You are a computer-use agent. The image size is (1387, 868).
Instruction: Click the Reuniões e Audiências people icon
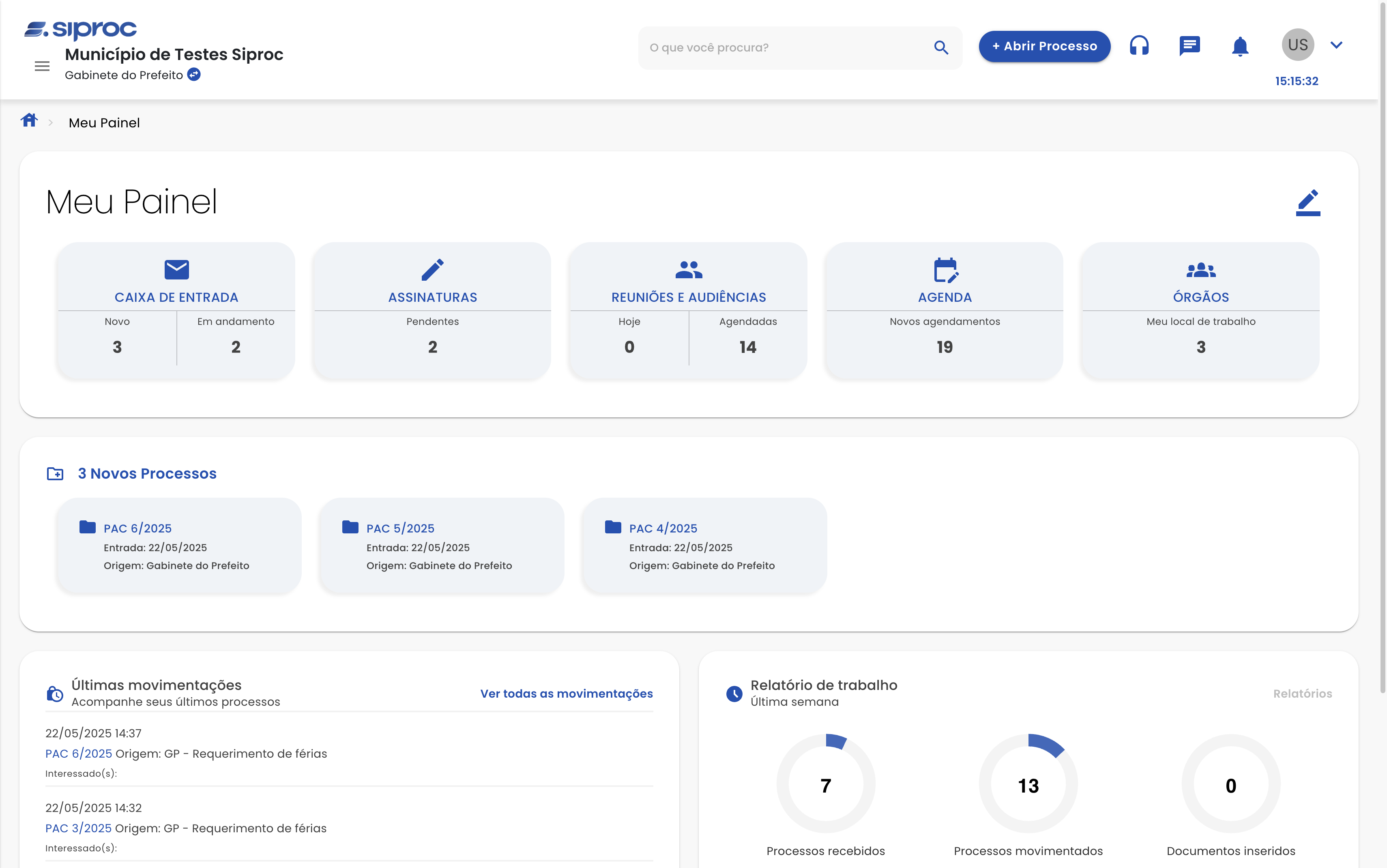pyautogui.click(x=689, y=269)
